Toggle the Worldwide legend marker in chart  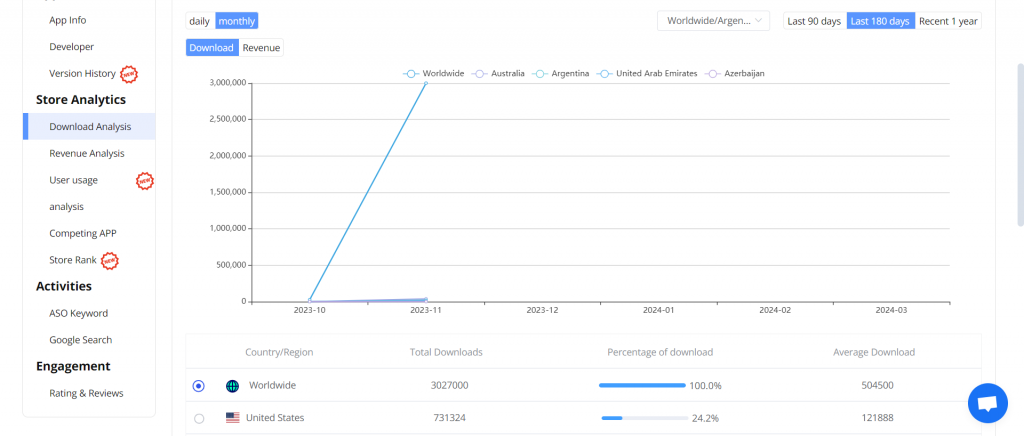[411, 74]
